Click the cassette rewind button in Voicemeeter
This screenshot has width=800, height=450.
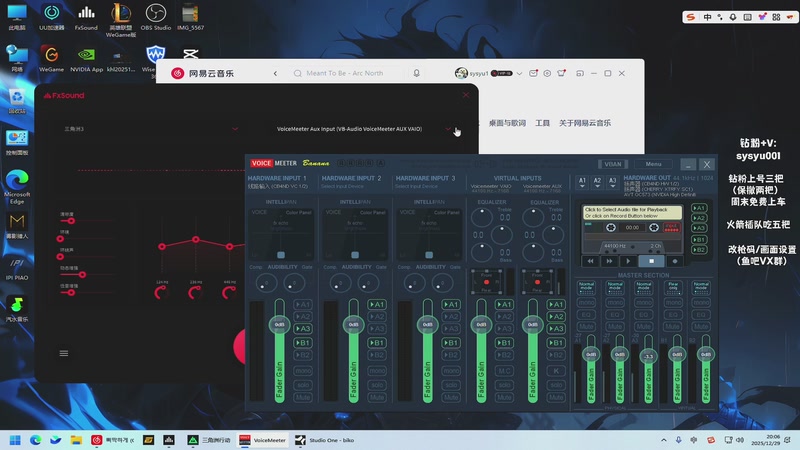pyautogui.click(x=590, y=261)
